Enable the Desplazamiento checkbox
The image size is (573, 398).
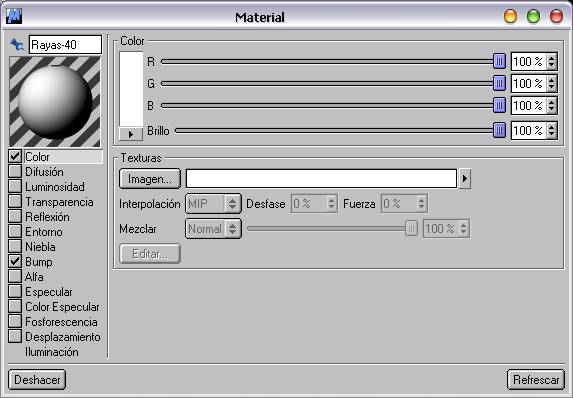click(15, 336)
